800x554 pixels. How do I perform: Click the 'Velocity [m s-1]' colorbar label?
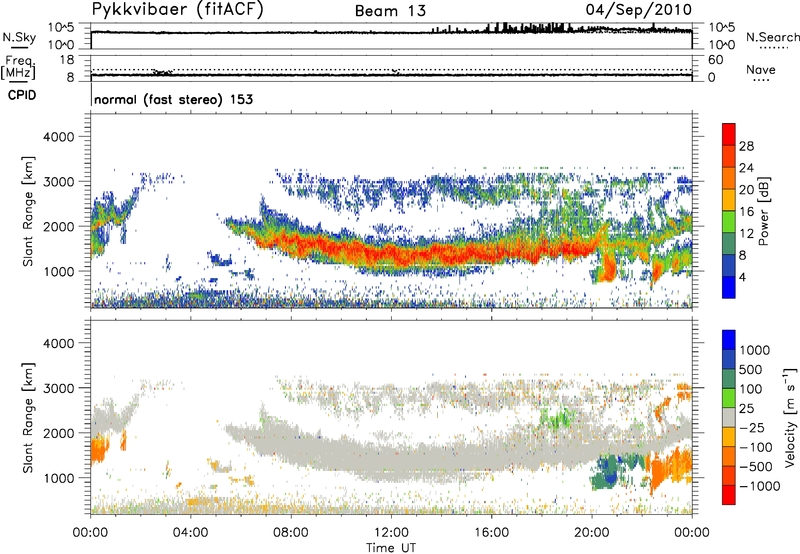pyautogui.click(x=790, y=417)
